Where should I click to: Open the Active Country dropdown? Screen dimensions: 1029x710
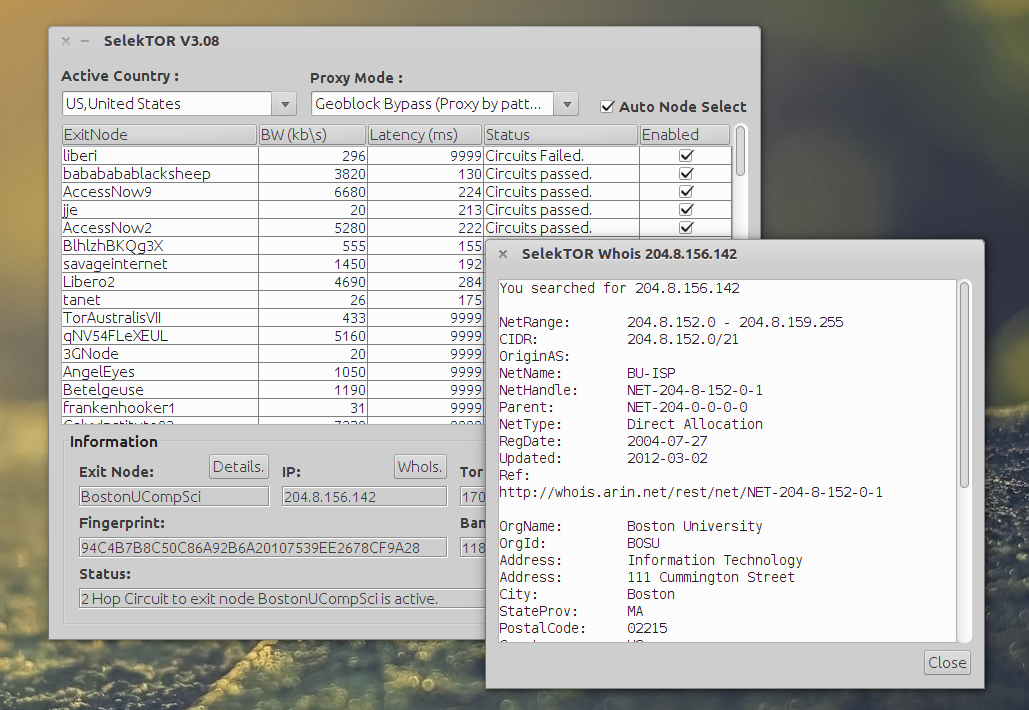pyautogui.click(x=284, y=103)
